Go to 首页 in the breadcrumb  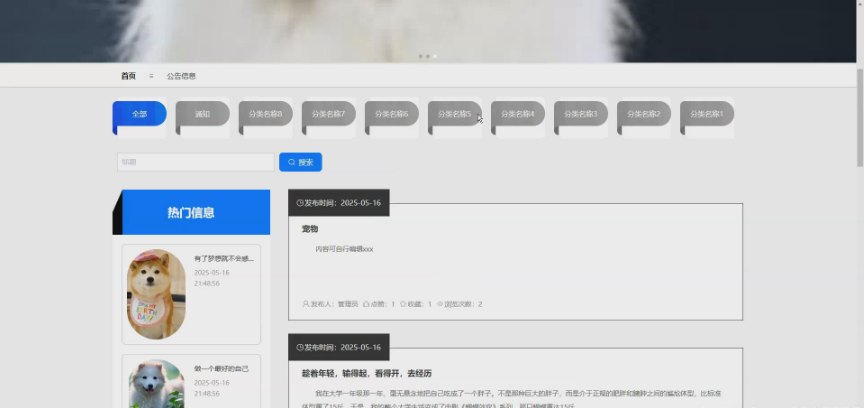point(128,76)
